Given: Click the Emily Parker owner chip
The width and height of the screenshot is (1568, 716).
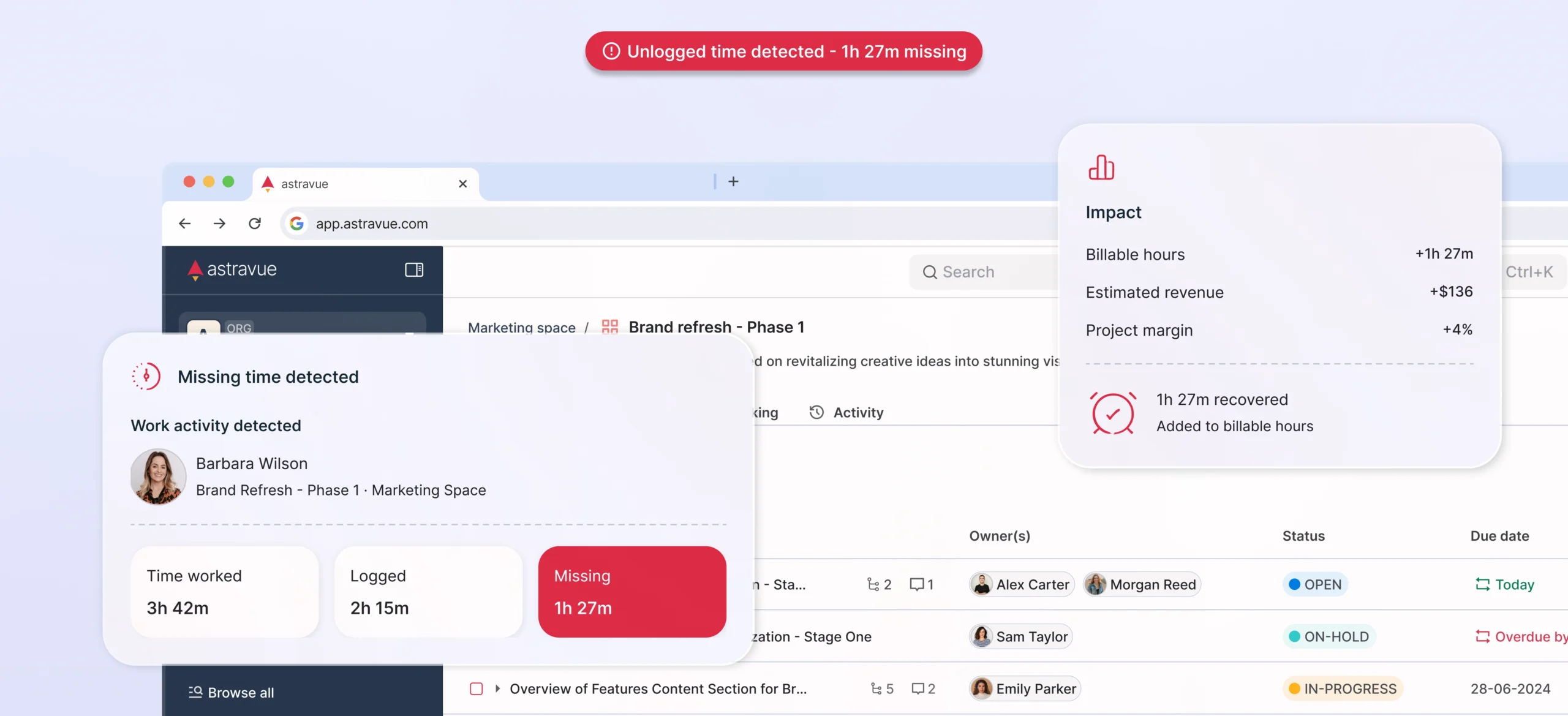Looking at the screenshot, I should point(1025,689).
